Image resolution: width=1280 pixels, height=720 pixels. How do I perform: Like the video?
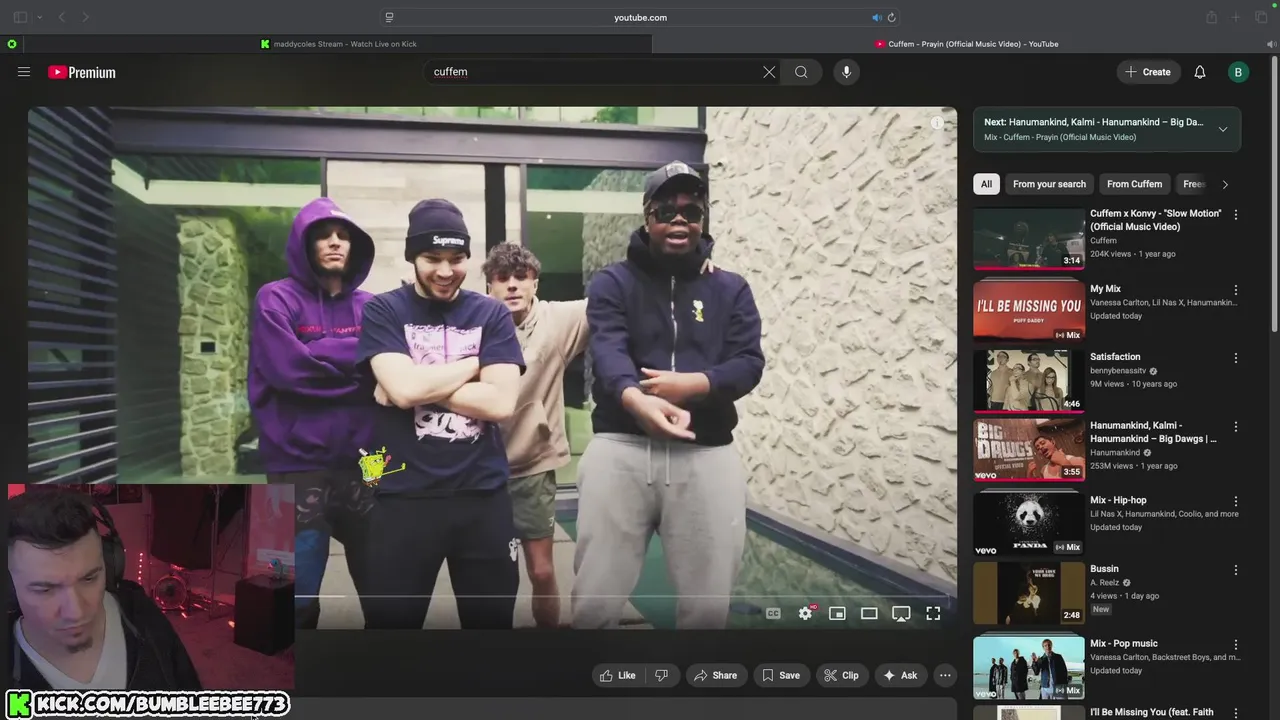[617, 675]
